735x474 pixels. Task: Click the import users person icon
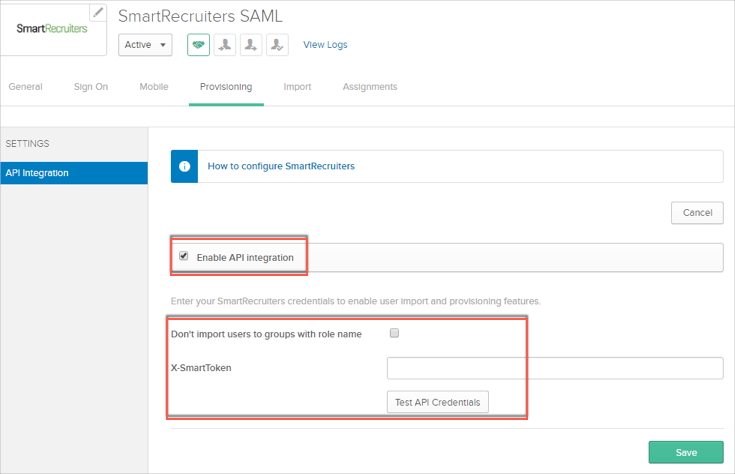point(226,45)
